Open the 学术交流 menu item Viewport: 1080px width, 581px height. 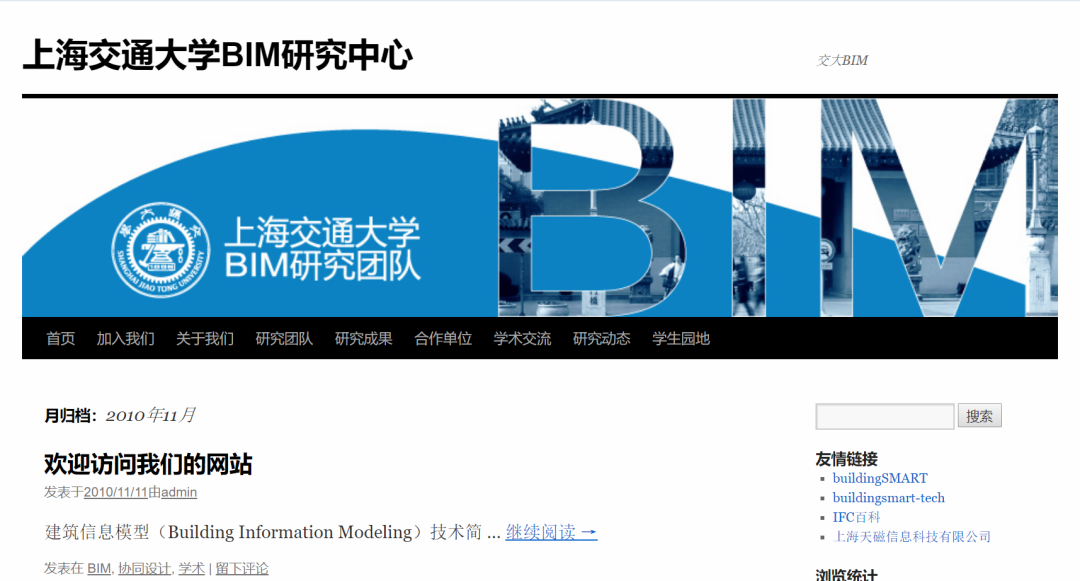(x=522, y=338)
